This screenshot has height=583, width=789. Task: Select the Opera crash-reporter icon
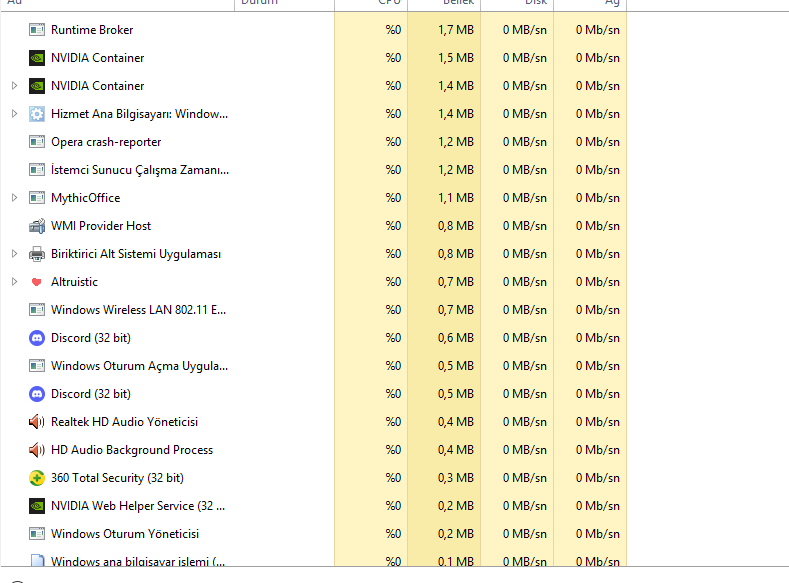pos(37,142)
